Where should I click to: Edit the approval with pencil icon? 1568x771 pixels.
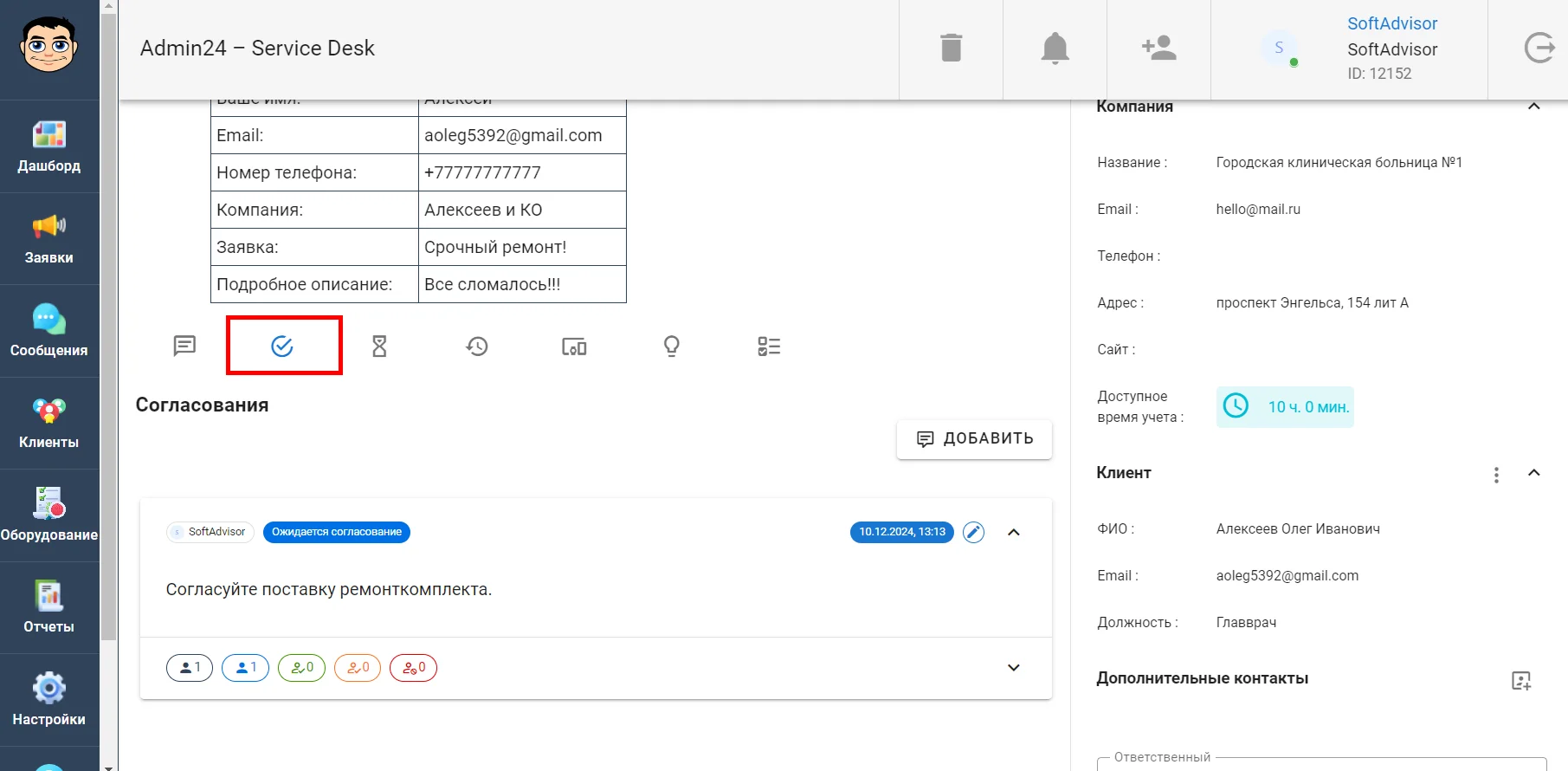[x=973, y=532]
